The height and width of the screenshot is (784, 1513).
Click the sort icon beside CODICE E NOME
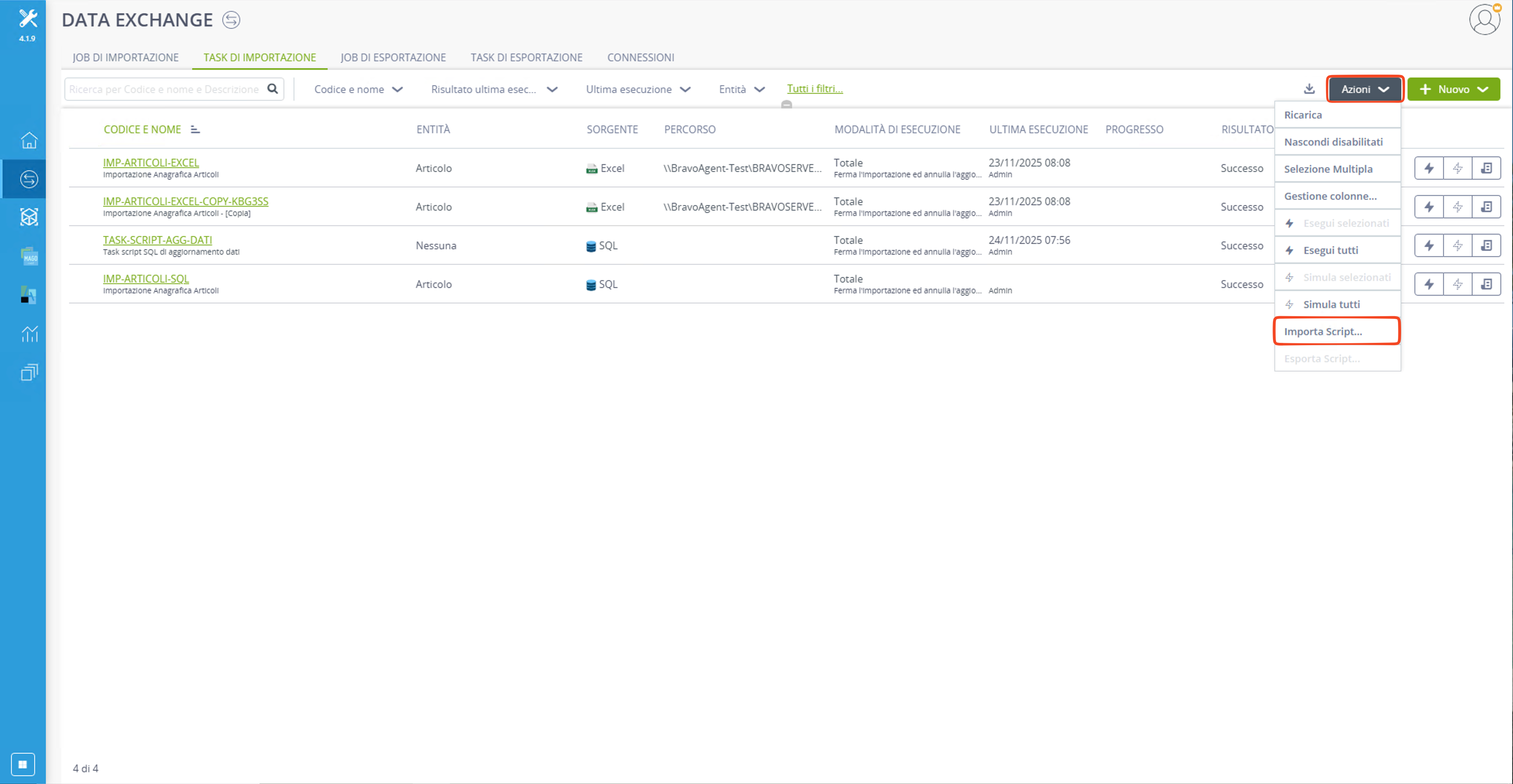[195, 129]
